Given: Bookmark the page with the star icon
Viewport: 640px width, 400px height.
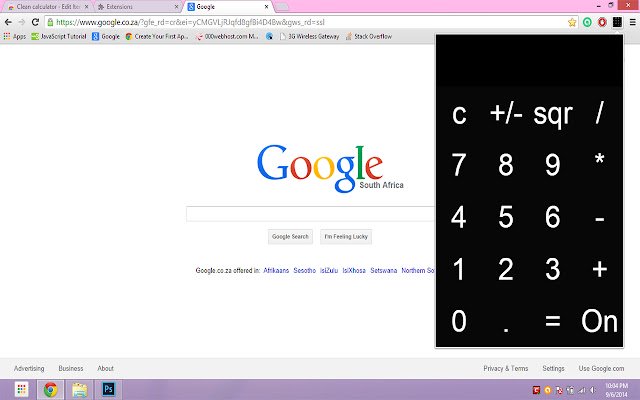Looking at the screenshot, I should (572, 22).
